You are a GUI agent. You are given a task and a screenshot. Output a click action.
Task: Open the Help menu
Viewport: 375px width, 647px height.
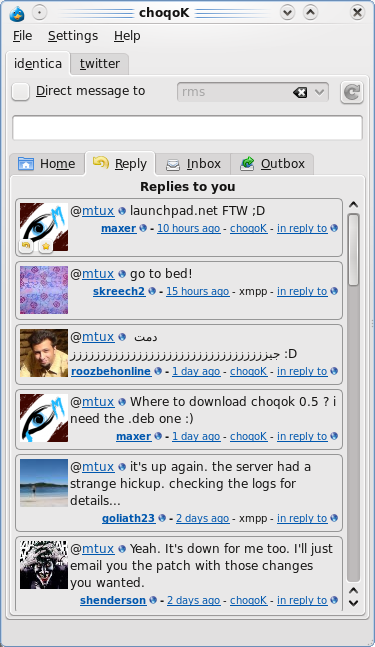(127, 36)
